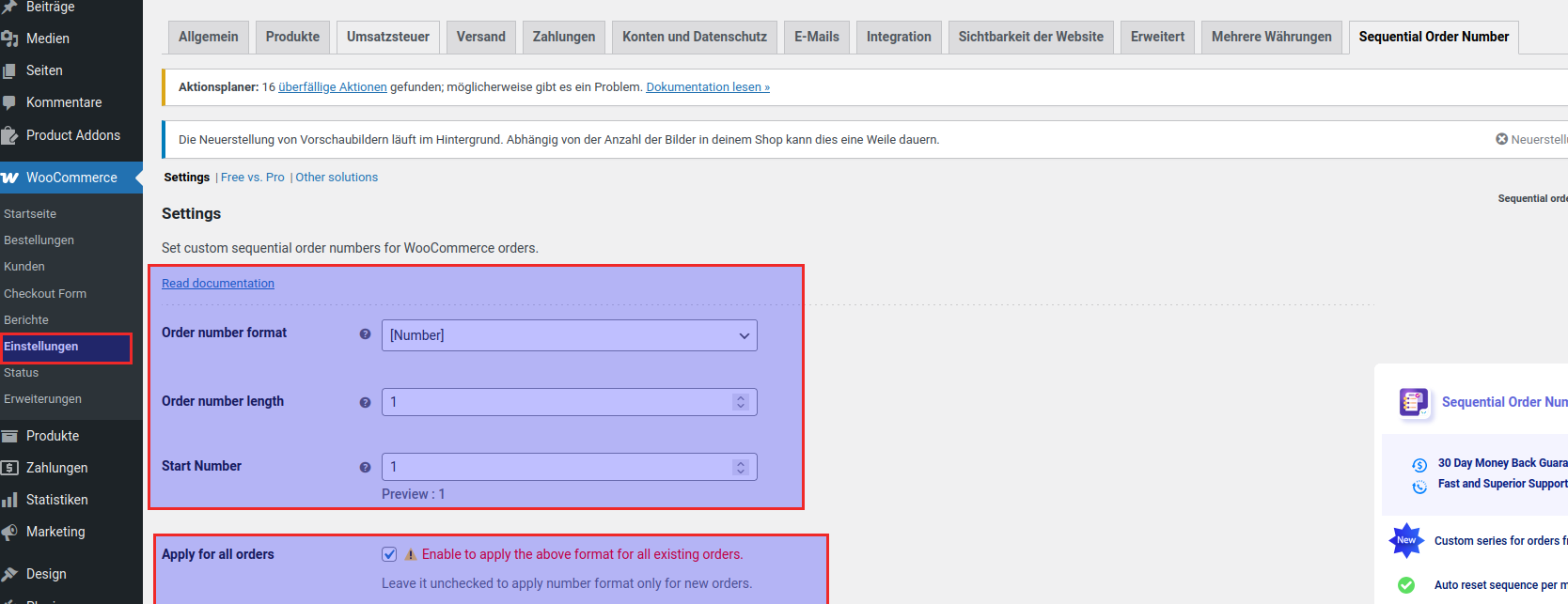Viewport: 1568px width, 604px height.
Task: Open the Read documentation link
Action: tap(218, 283)
